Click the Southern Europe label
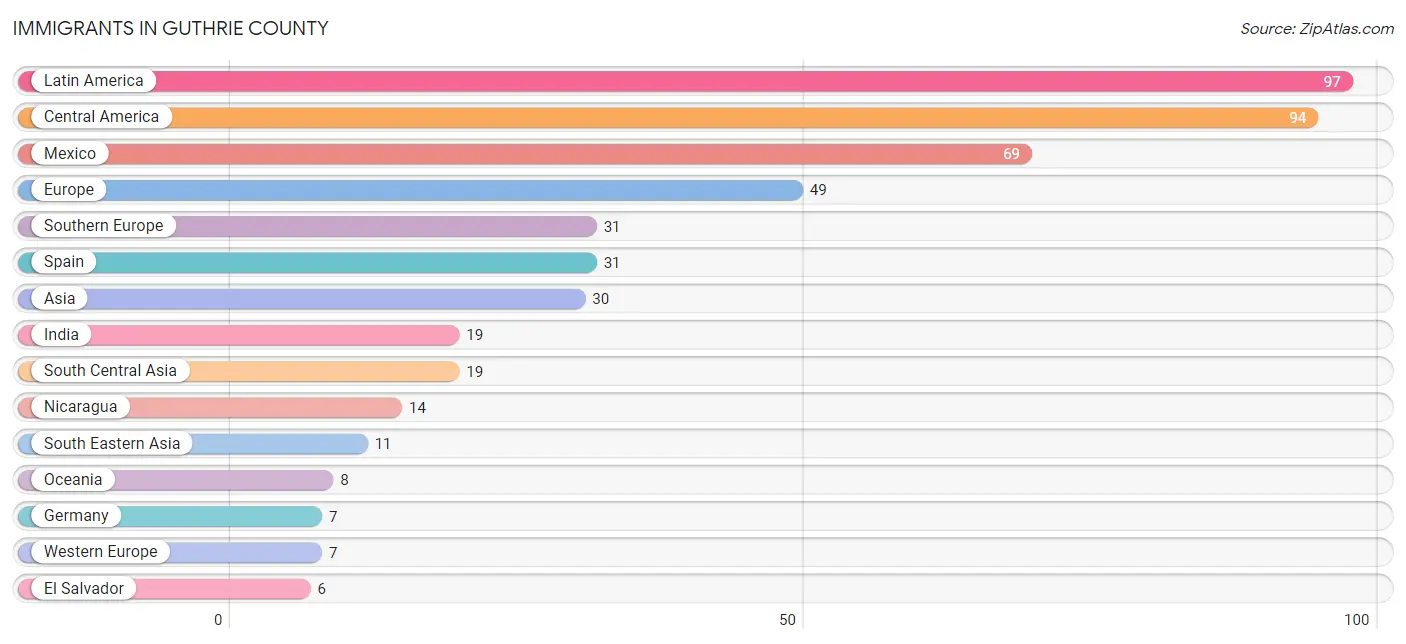 (x=103, y=226)
